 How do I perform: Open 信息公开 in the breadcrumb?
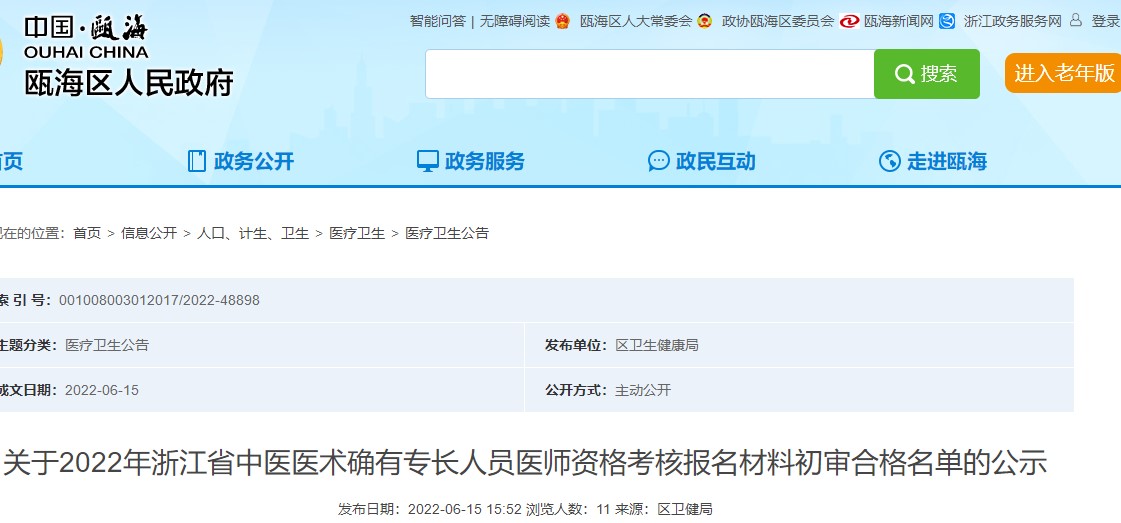coord(149,233)
